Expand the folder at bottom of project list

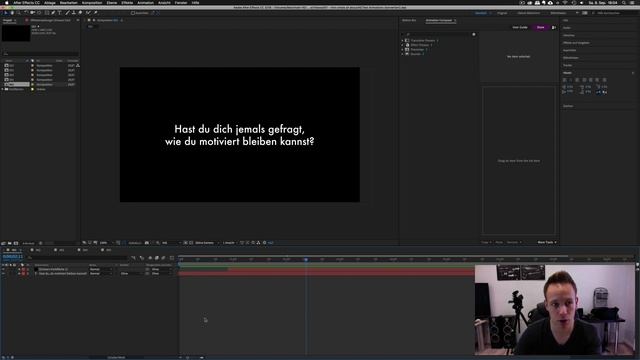point(2,89)
